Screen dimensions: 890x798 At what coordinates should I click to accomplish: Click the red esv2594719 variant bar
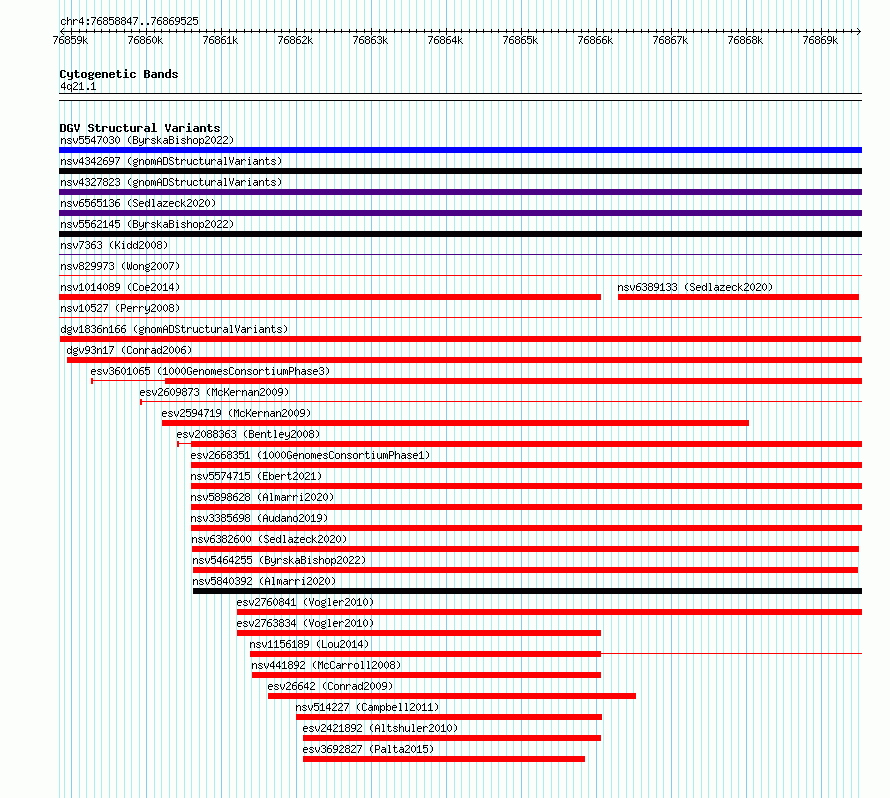tap(455, 423)
